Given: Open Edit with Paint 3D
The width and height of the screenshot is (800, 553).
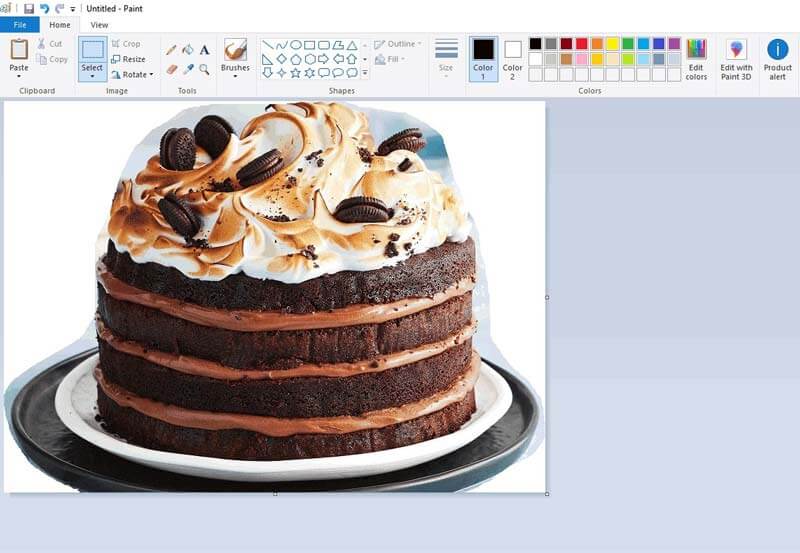Looking at the screenshot, I should [x=736, y=58].
